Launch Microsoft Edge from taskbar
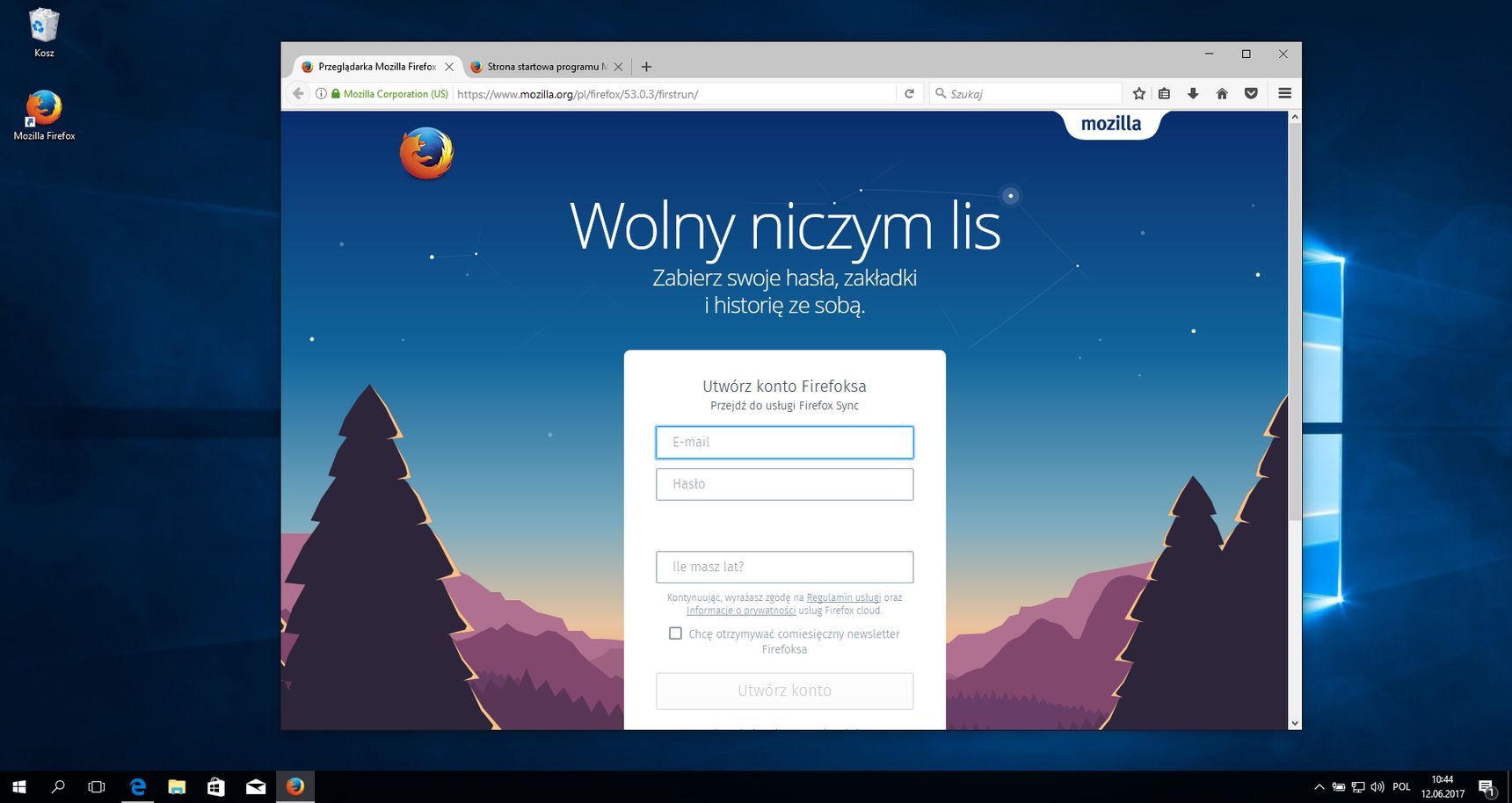 point(138,787)
